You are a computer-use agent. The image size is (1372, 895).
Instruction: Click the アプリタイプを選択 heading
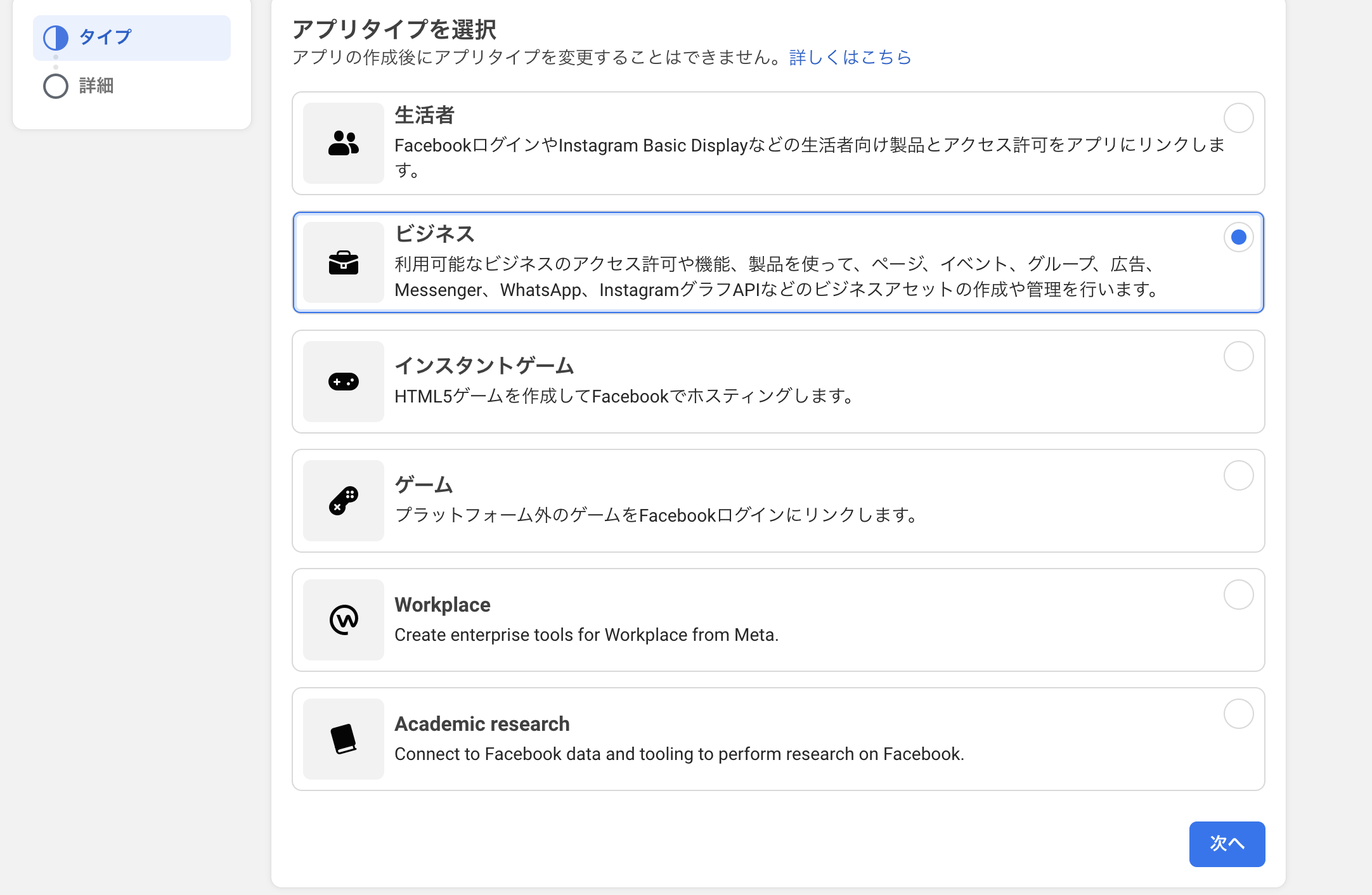(394, 29)
